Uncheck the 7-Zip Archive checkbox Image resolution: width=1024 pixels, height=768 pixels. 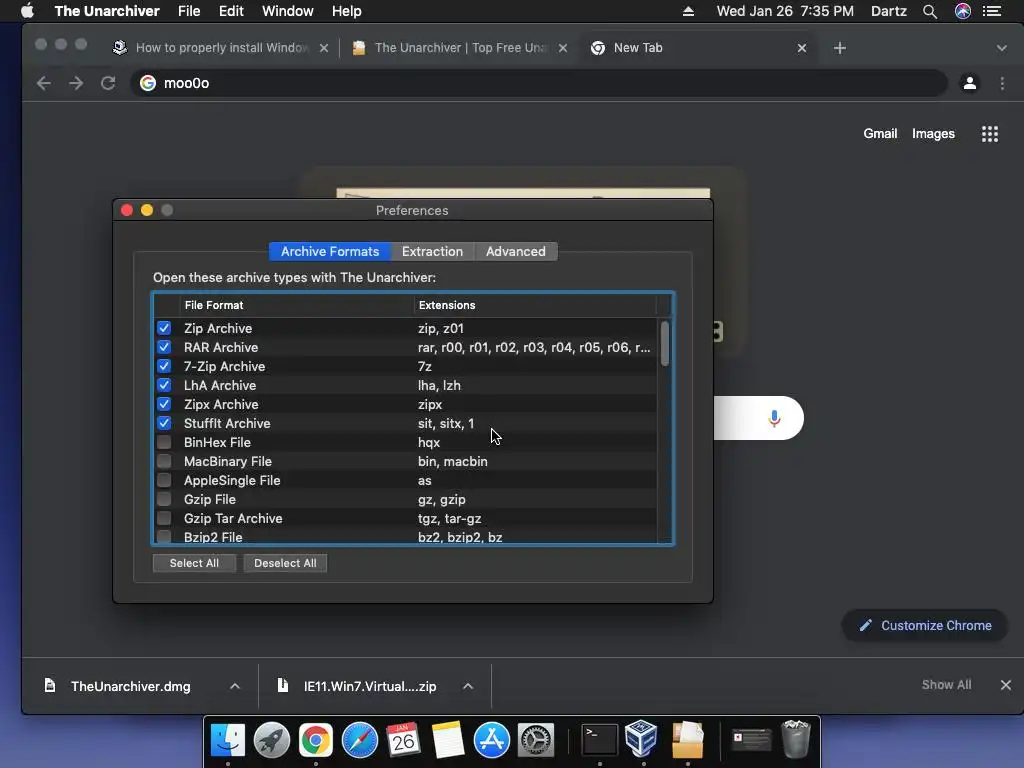164,366
